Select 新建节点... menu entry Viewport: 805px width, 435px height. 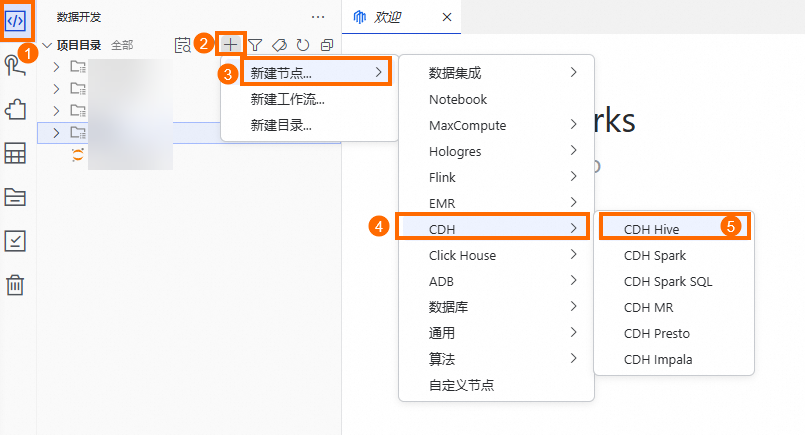tap(316, 72)
